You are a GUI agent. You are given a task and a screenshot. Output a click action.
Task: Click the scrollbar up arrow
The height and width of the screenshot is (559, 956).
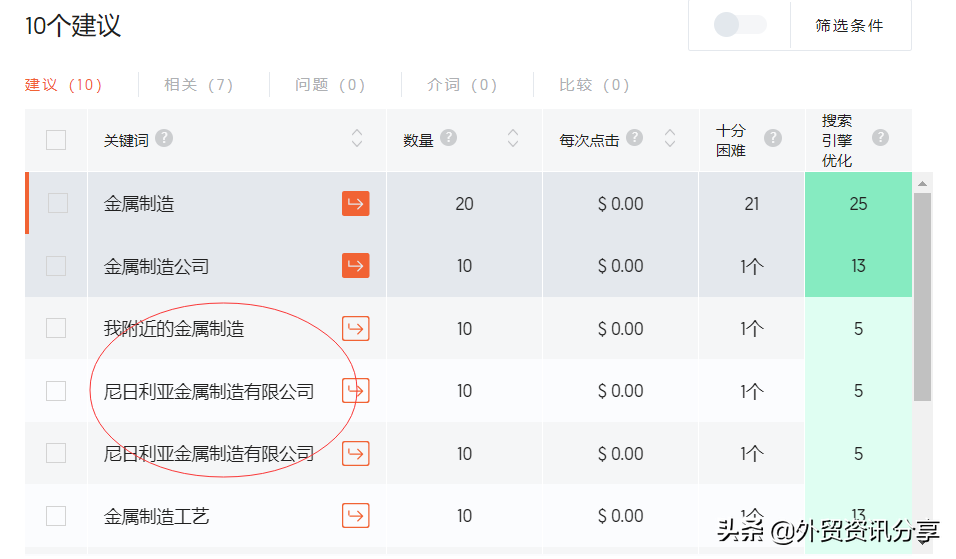[922, 183]
